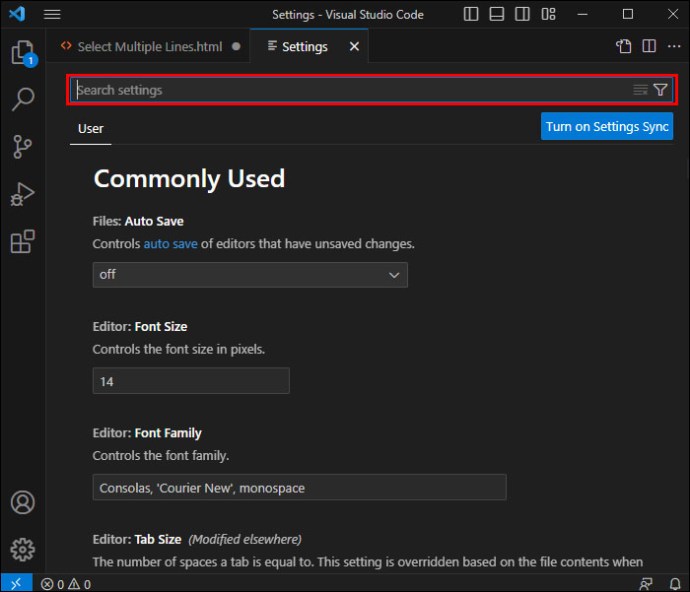Switch to Select Multiple Lines.html tab

150,46
